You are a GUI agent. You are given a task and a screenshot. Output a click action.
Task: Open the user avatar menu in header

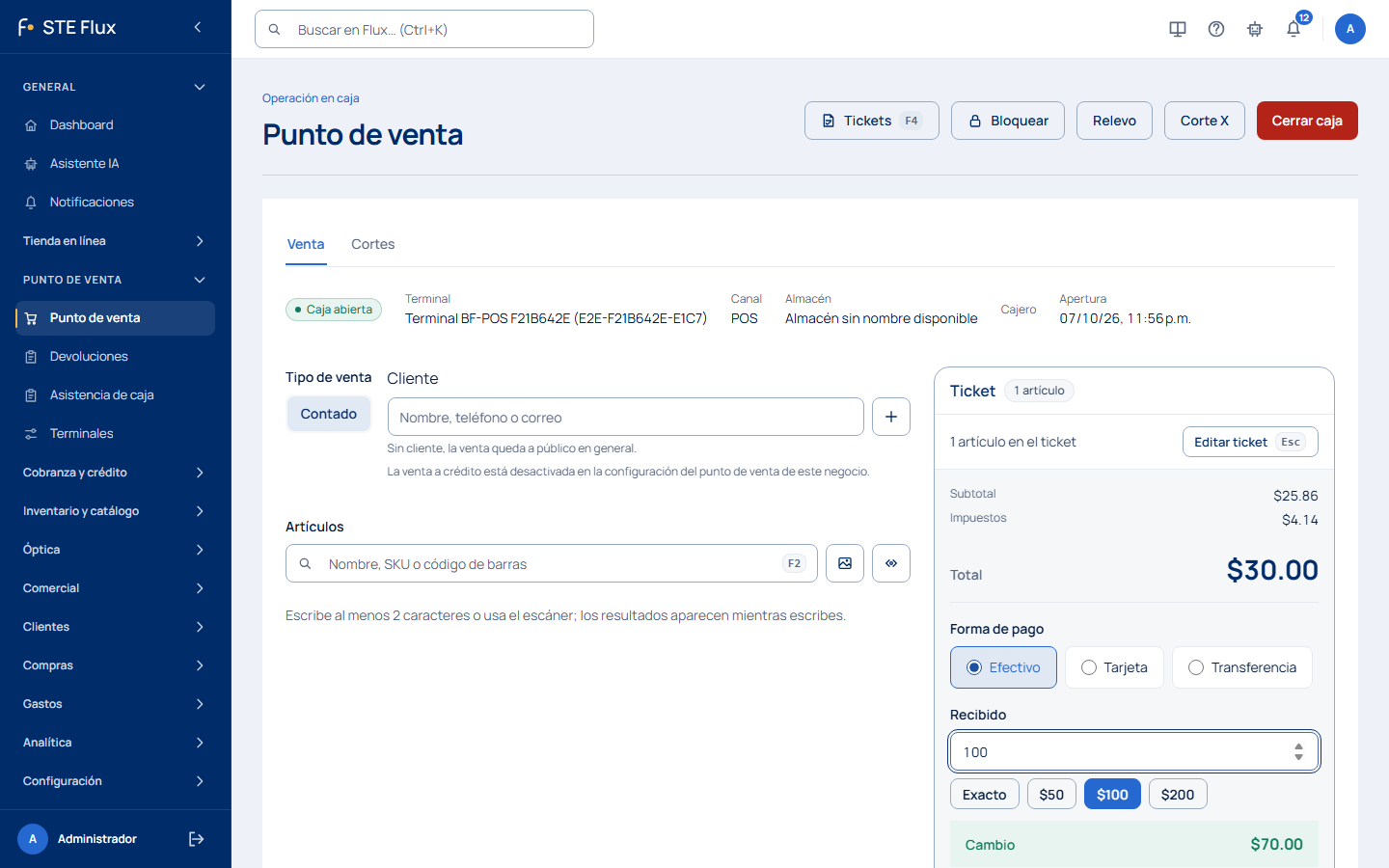click(1349, 29)
